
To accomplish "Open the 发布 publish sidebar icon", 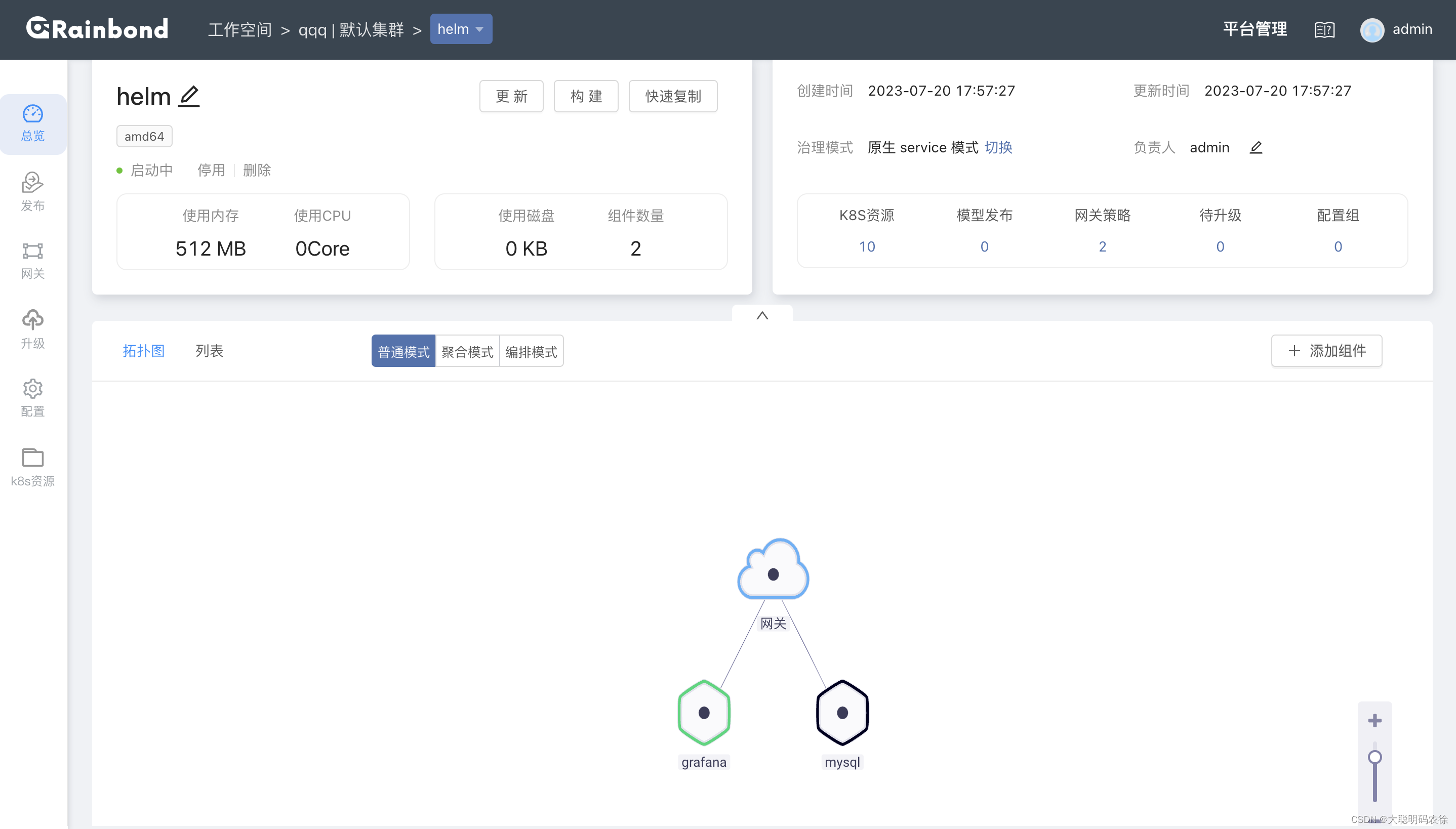I will click(32, 183).
